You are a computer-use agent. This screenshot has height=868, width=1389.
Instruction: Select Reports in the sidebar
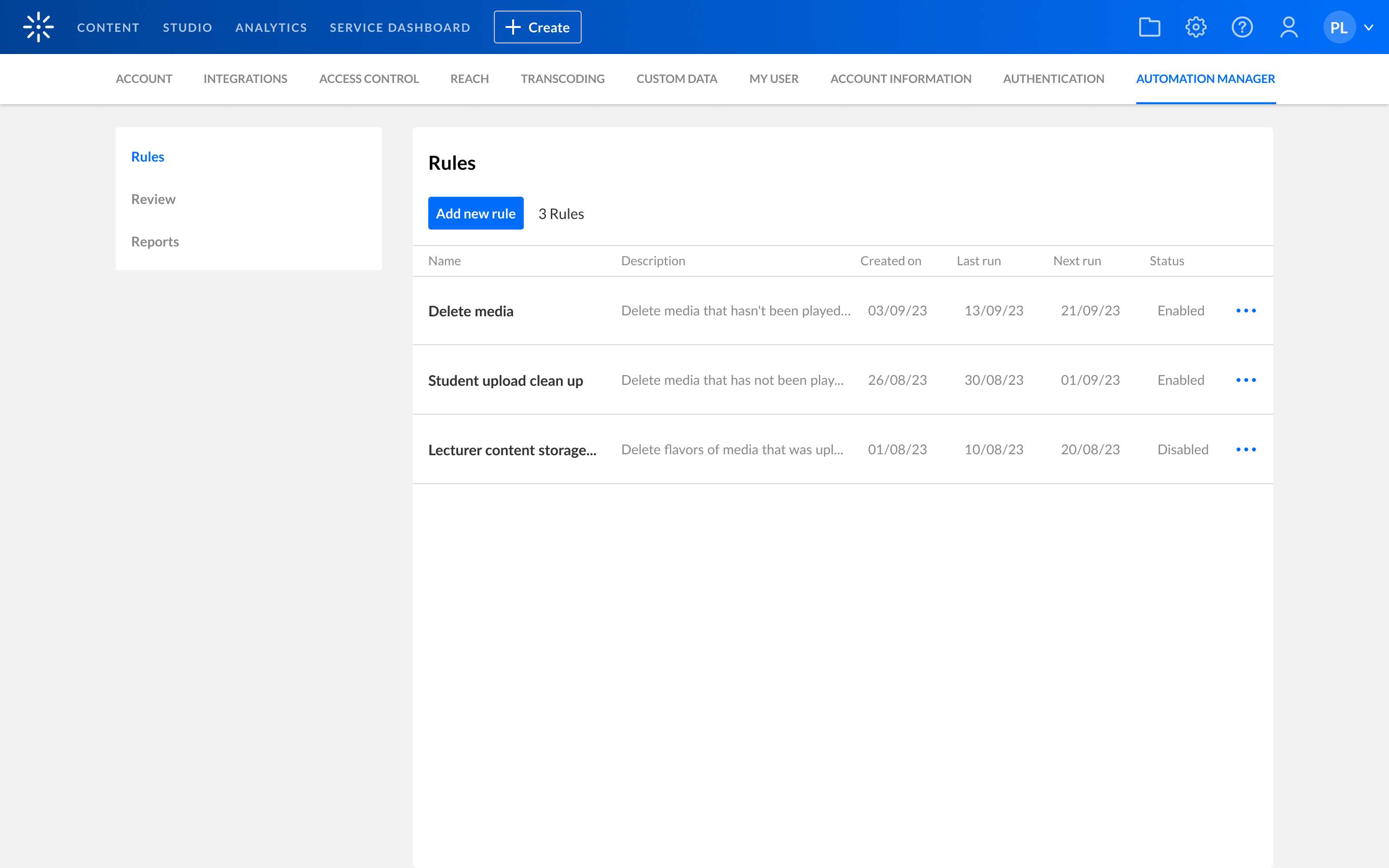(155, 242)
